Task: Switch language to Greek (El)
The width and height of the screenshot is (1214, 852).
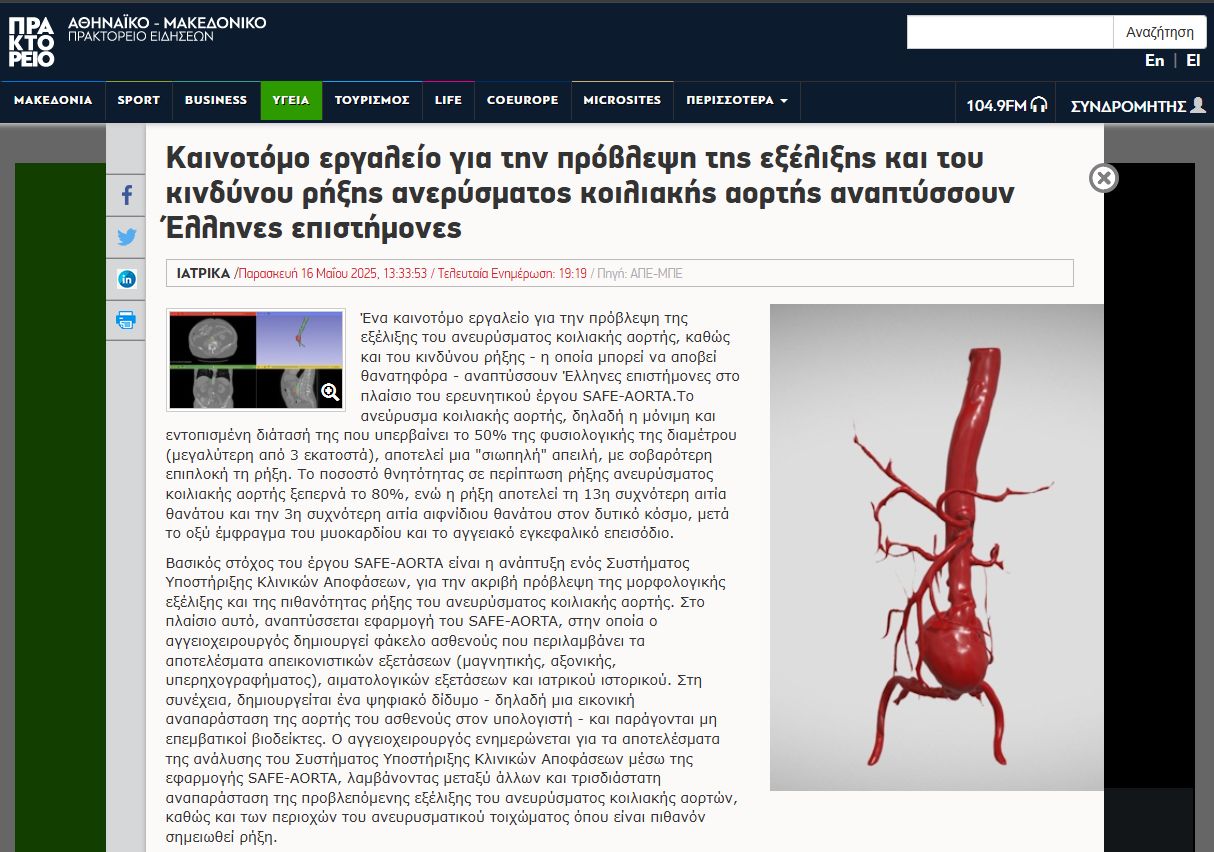Action: pos(1193,60)
